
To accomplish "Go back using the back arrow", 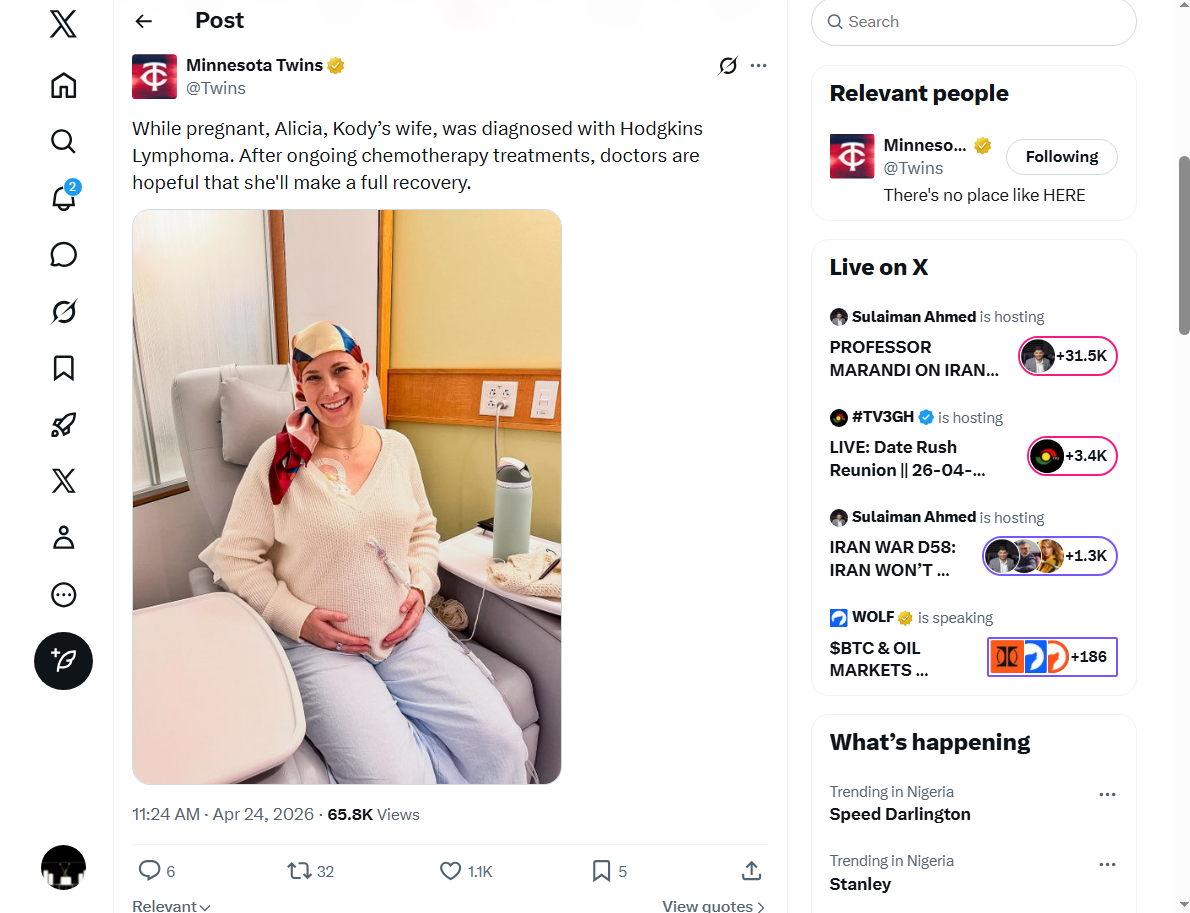I will tap(144, 21).
